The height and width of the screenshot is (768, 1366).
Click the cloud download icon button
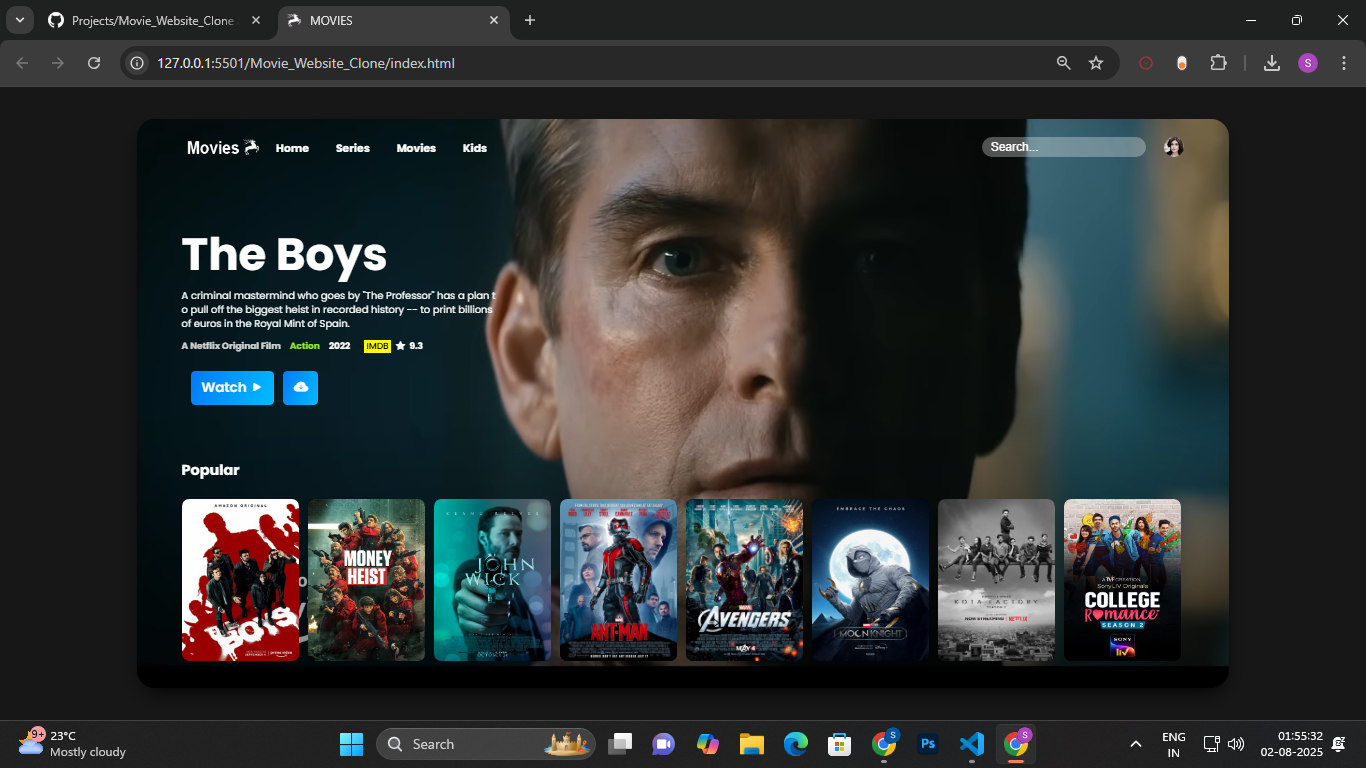(x=300, y=388)
